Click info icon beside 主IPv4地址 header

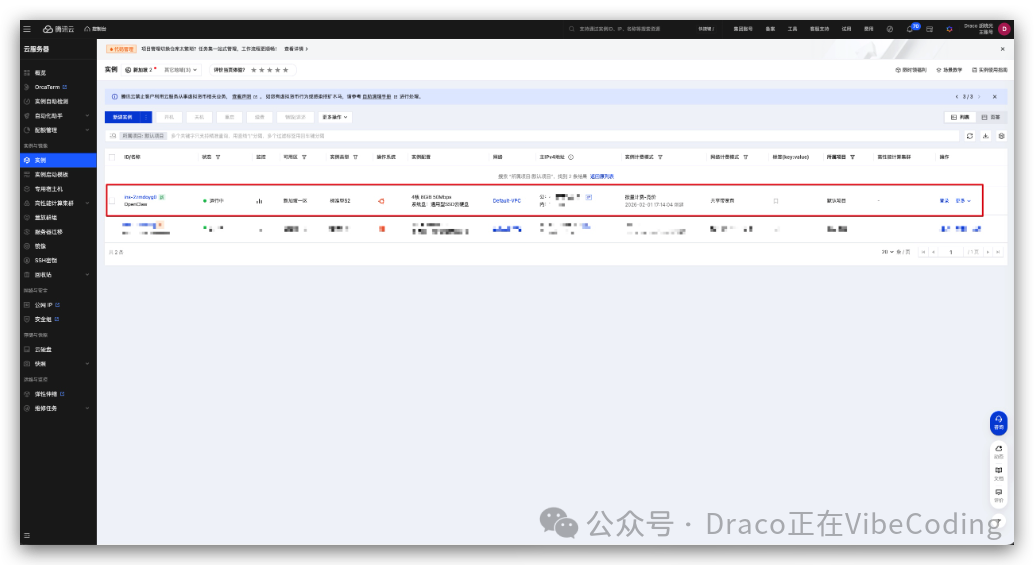[x=571, y=157]
